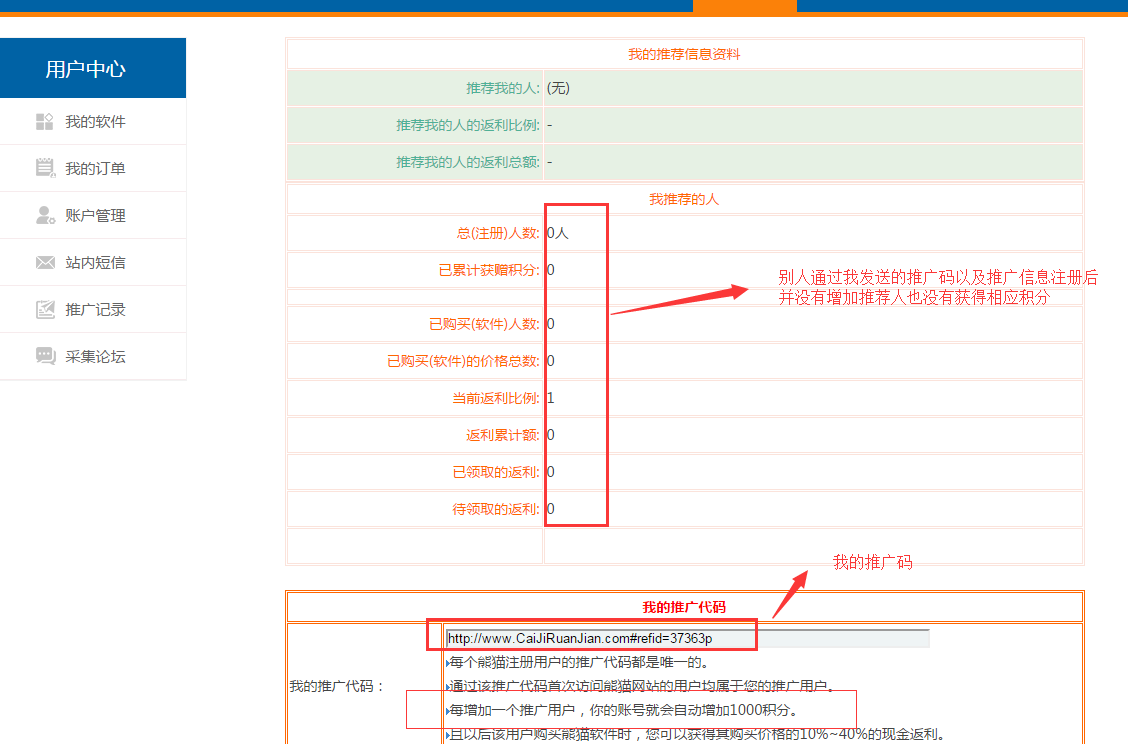This screenshot has height=744, width=1128.
Task: Select the promotion URL input field
Action: pos(687,638)
